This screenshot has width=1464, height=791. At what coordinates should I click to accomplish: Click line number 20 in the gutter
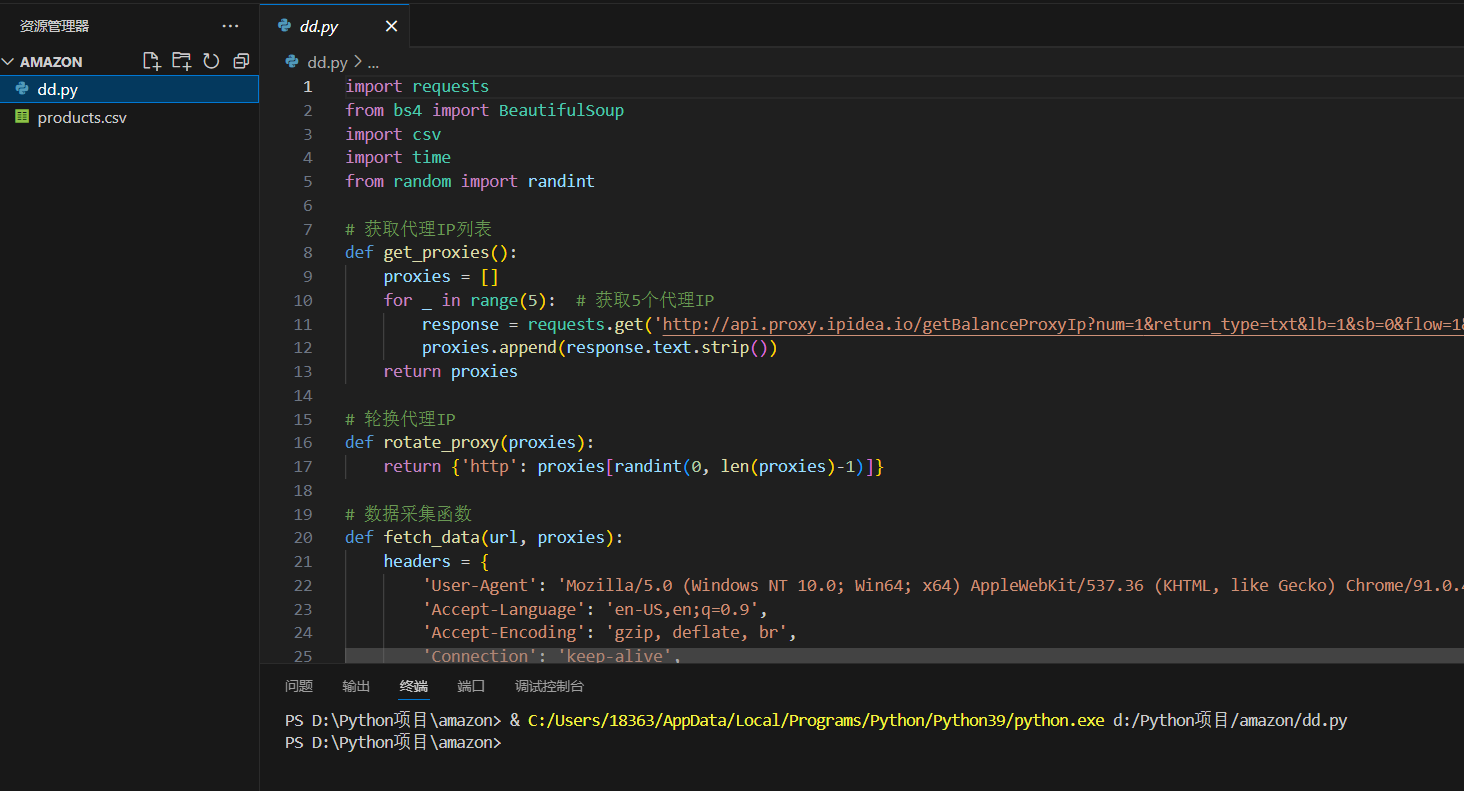(303, 538)
